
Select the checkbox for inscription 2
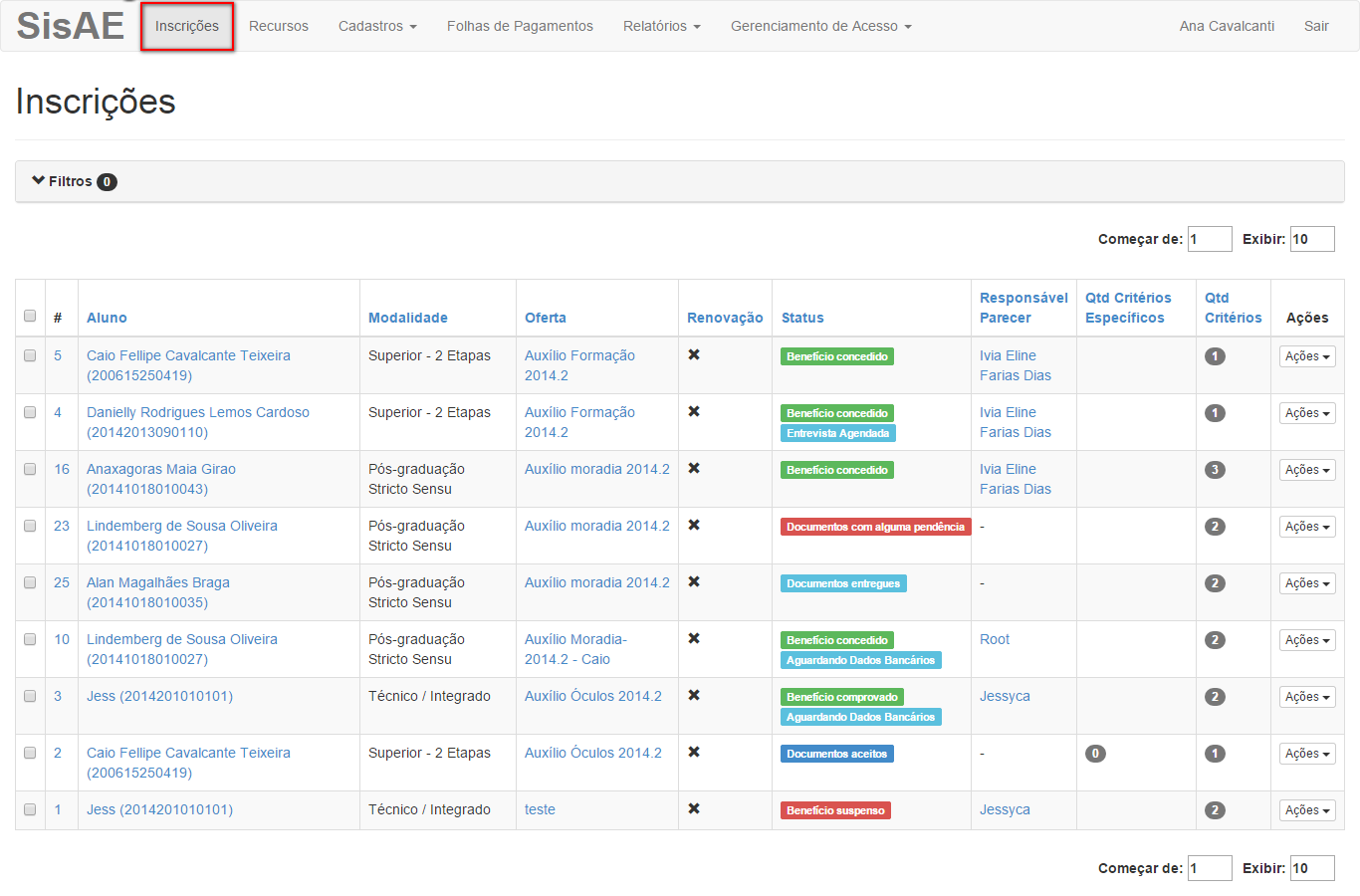click(x=30, y=753)
